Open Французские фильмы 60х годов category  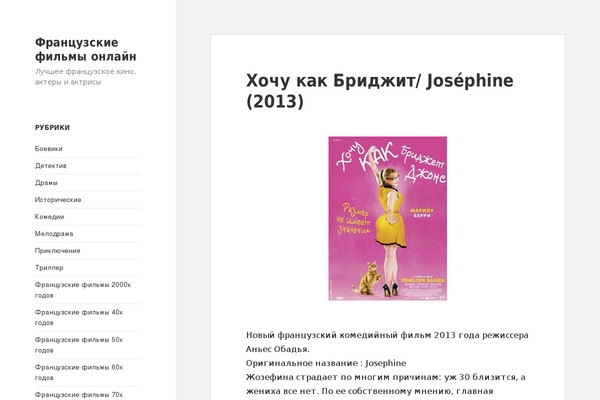click(79, 372)
